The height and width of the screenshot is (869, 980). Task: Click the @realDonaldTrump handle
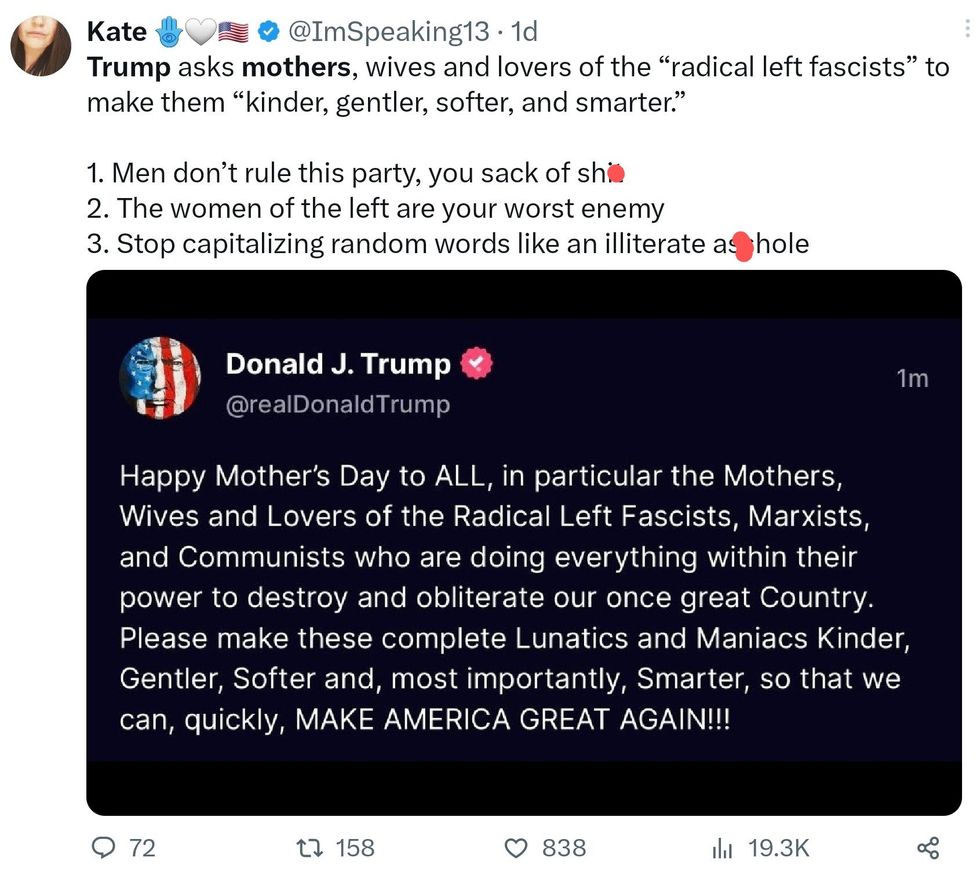click(x=338, y=404)
